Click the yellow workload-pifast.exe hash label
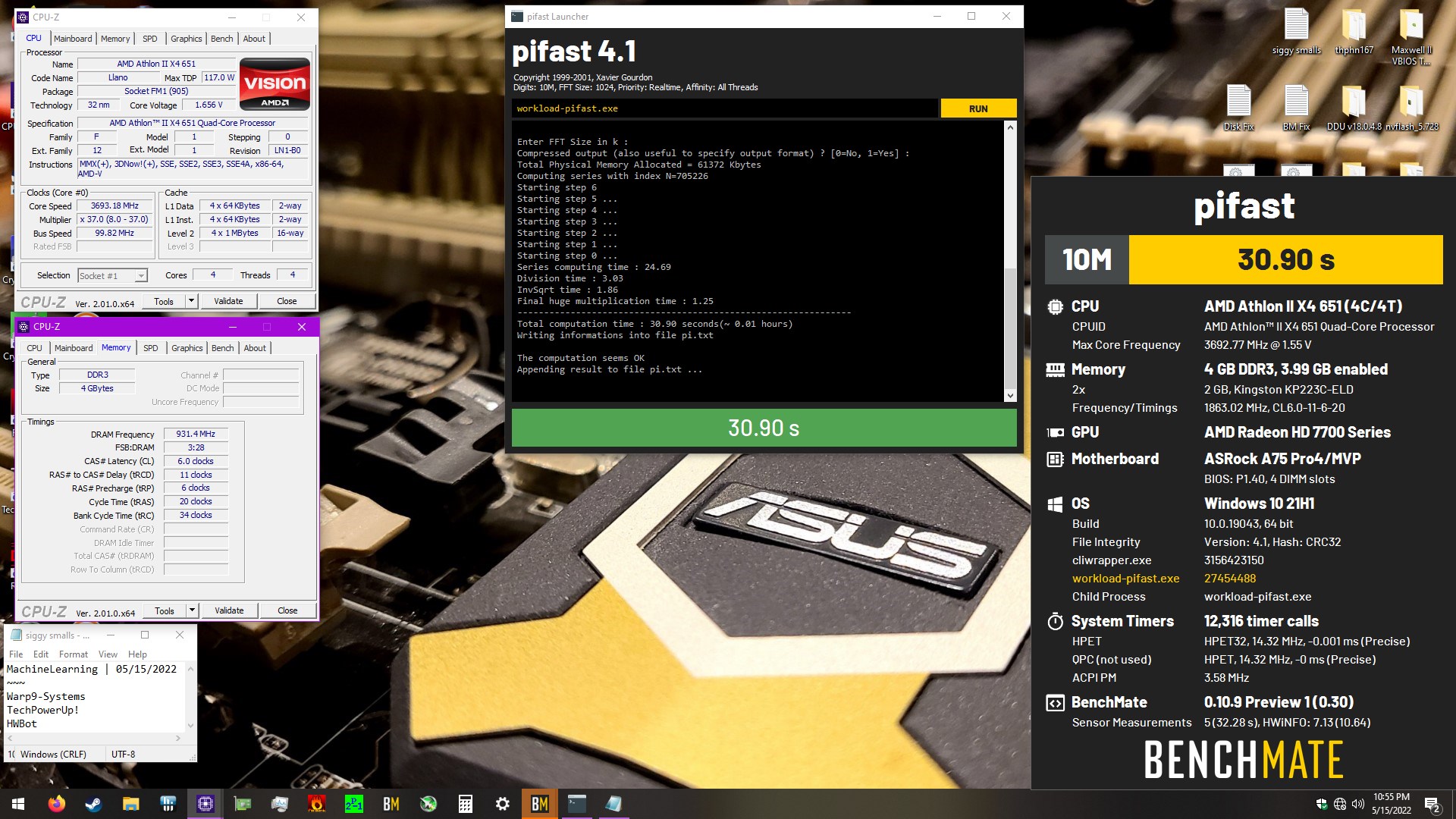Viewport: 1456px width, 819px height. [1125, 579]
